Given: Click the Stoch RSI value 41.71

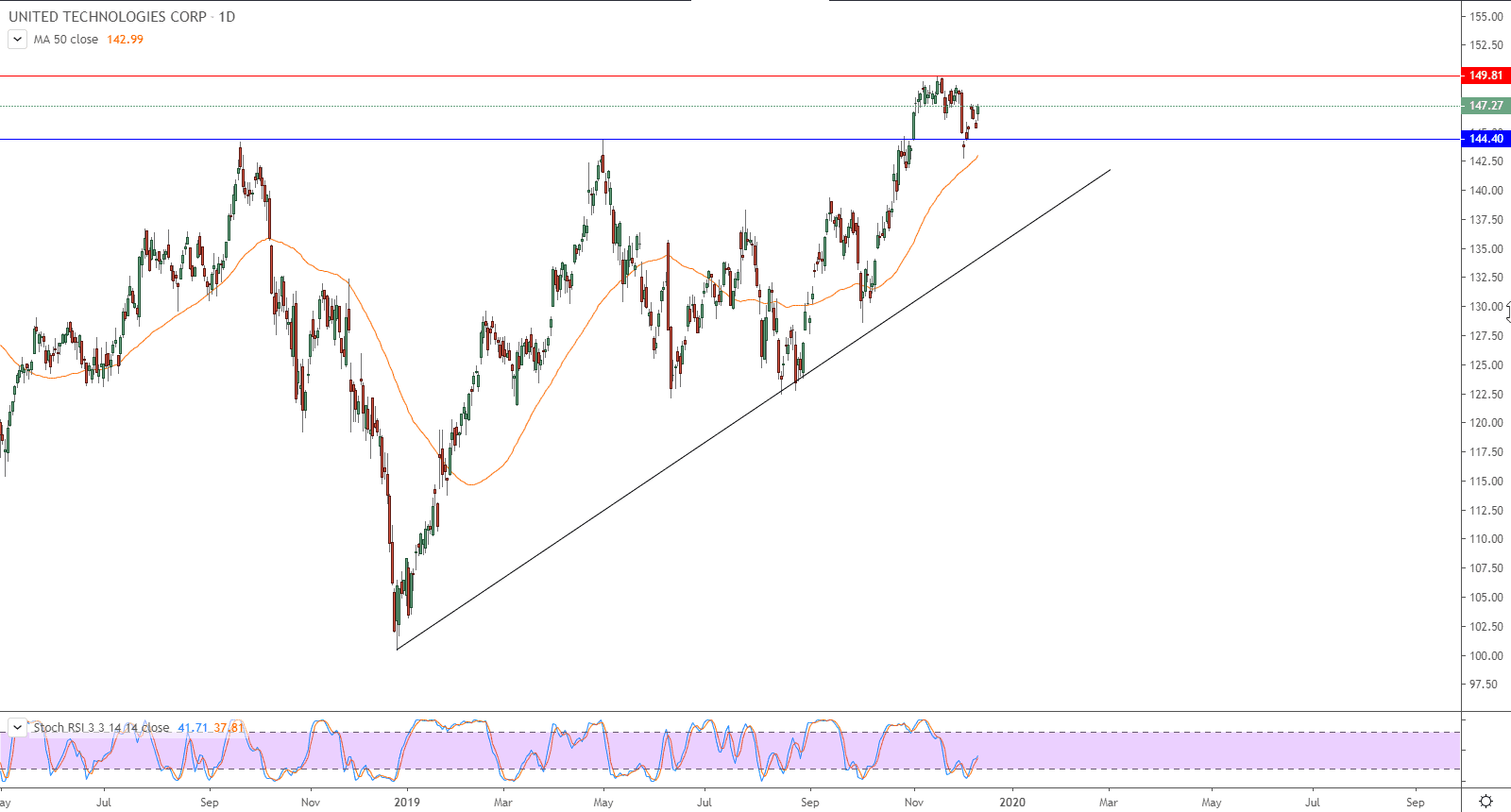Looking at the screenshot, I should coord(193,728).
